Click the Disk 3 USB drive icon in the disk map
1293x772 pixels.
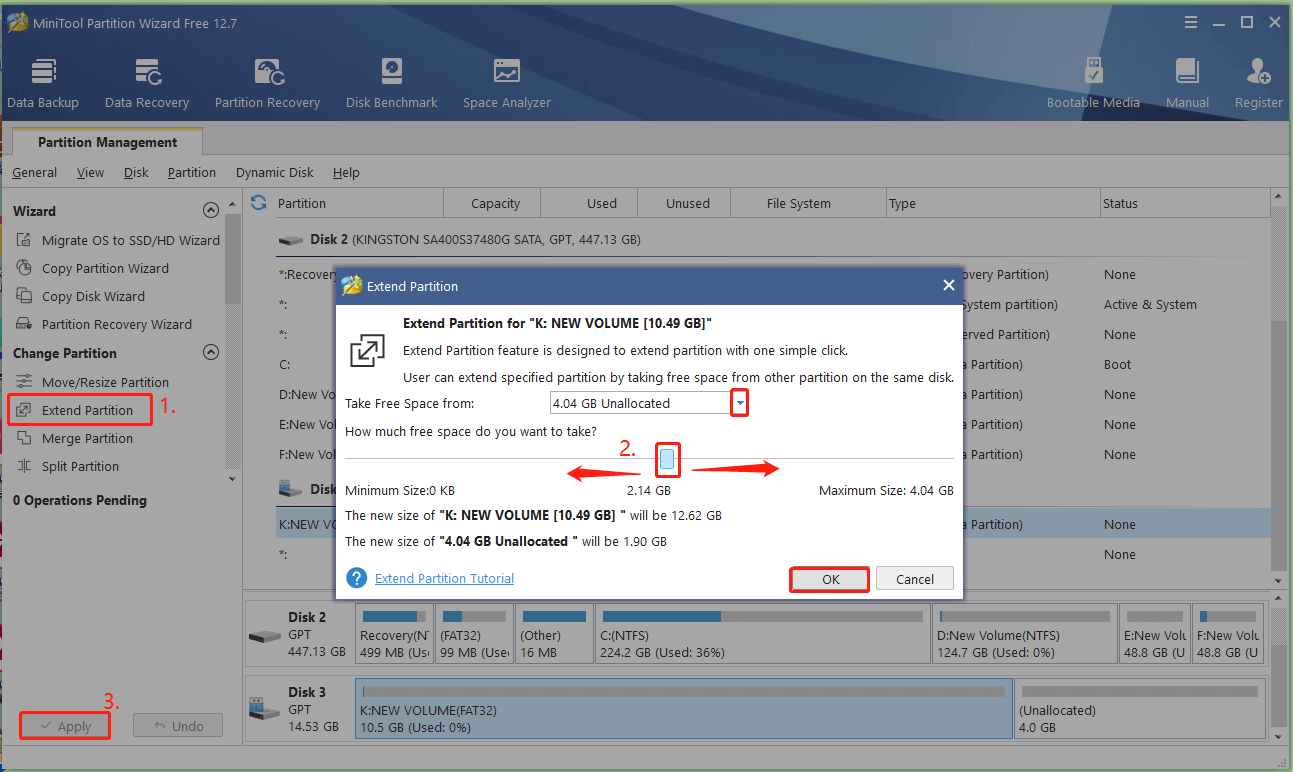click(265, 709)
